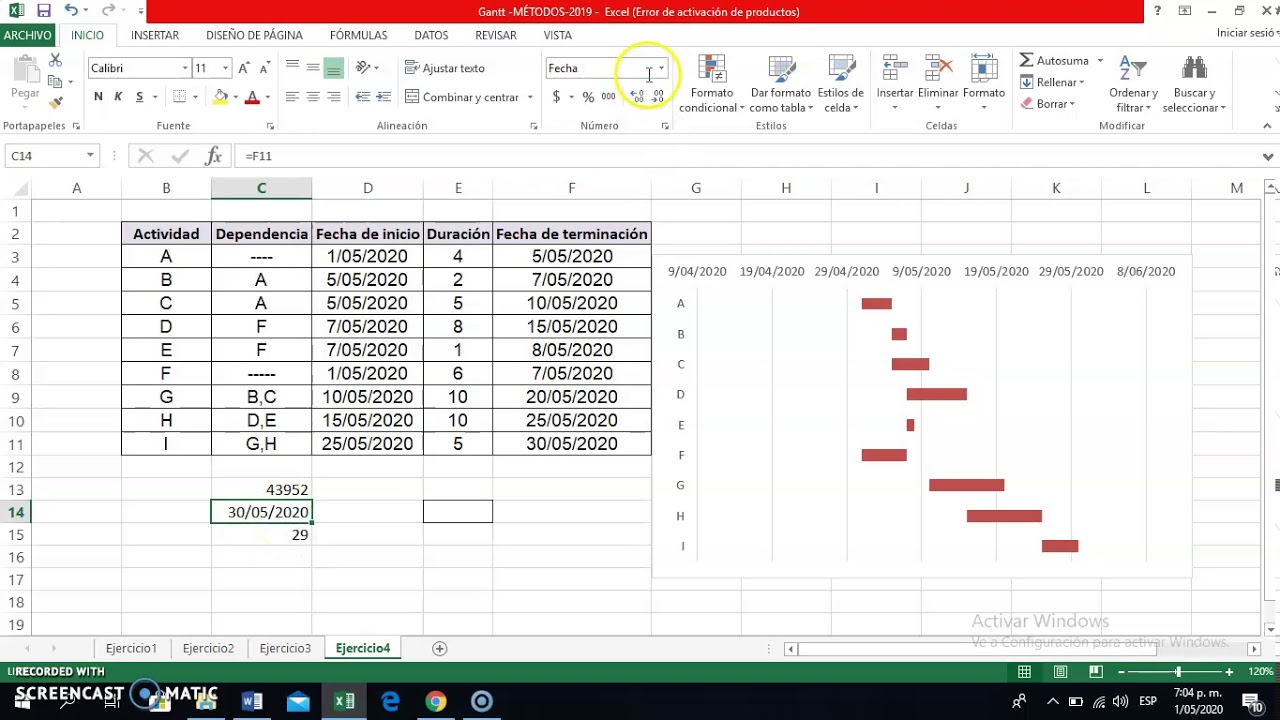Add new sheet with plus button

pos(439,648)
